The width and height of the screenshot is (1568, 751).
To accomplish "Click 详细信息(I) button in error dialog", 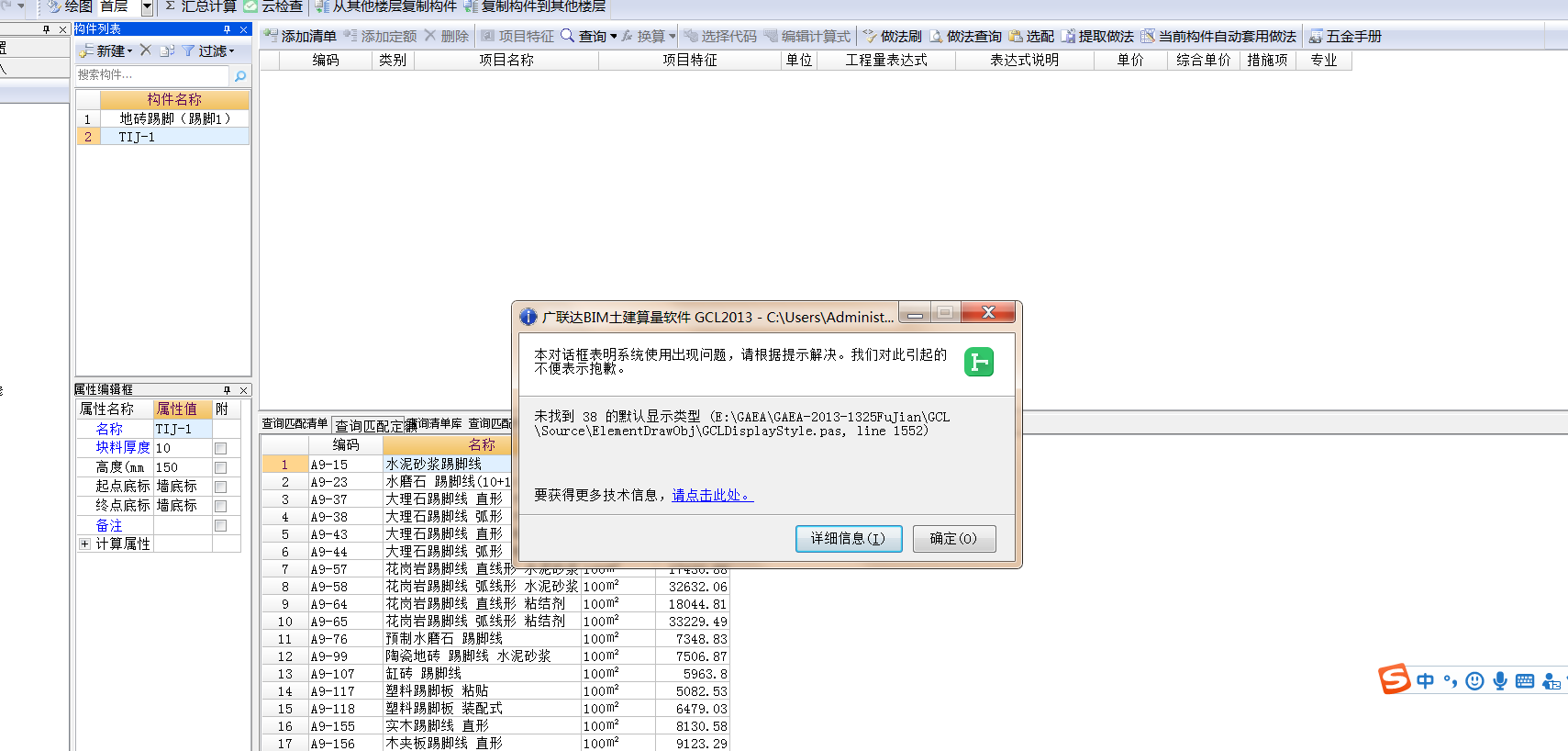I will pos(849,539).
